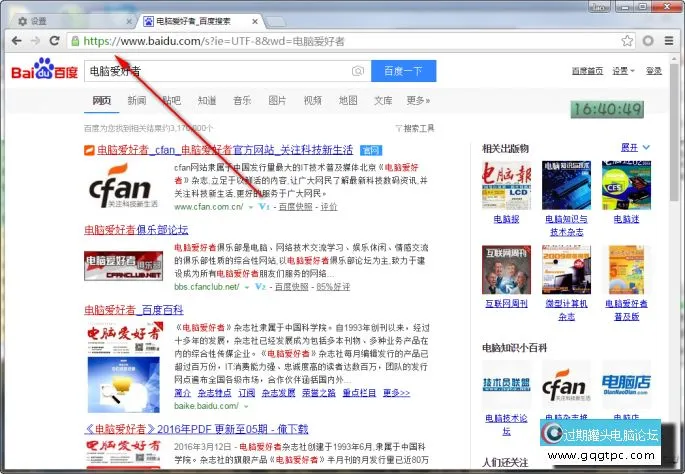Switch to the 音乐 search category
Image resolution: width=685 pixels, height=474 pixels.
click(242, 100)
